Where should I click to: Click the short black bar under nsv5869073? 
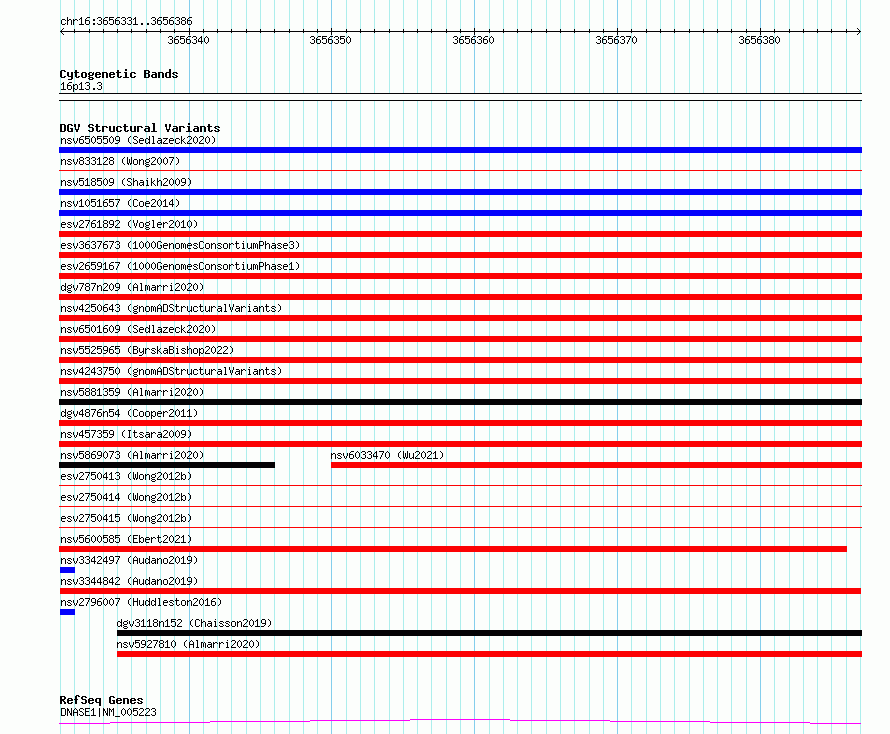167,465
